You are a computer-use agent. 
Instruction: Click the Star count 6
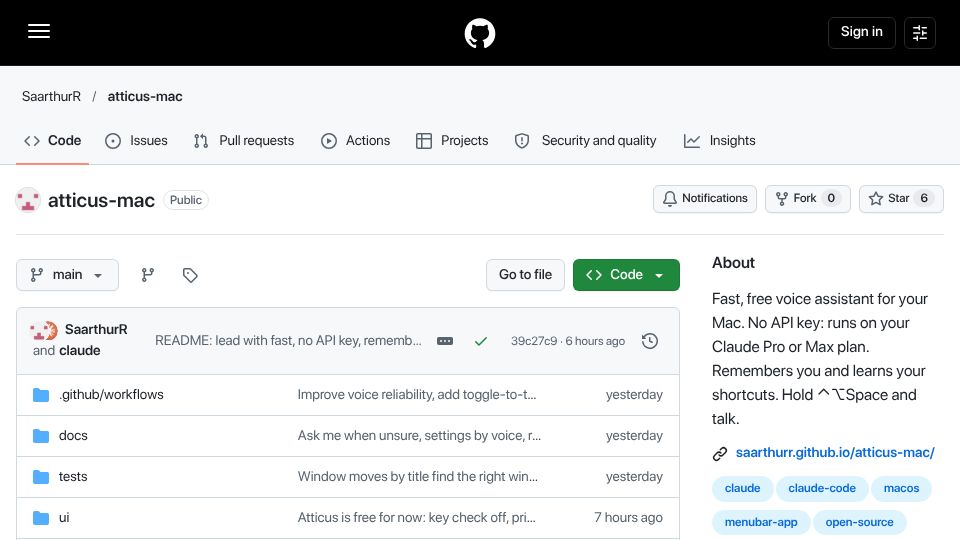pyautogui.click(x=924, y=198)
